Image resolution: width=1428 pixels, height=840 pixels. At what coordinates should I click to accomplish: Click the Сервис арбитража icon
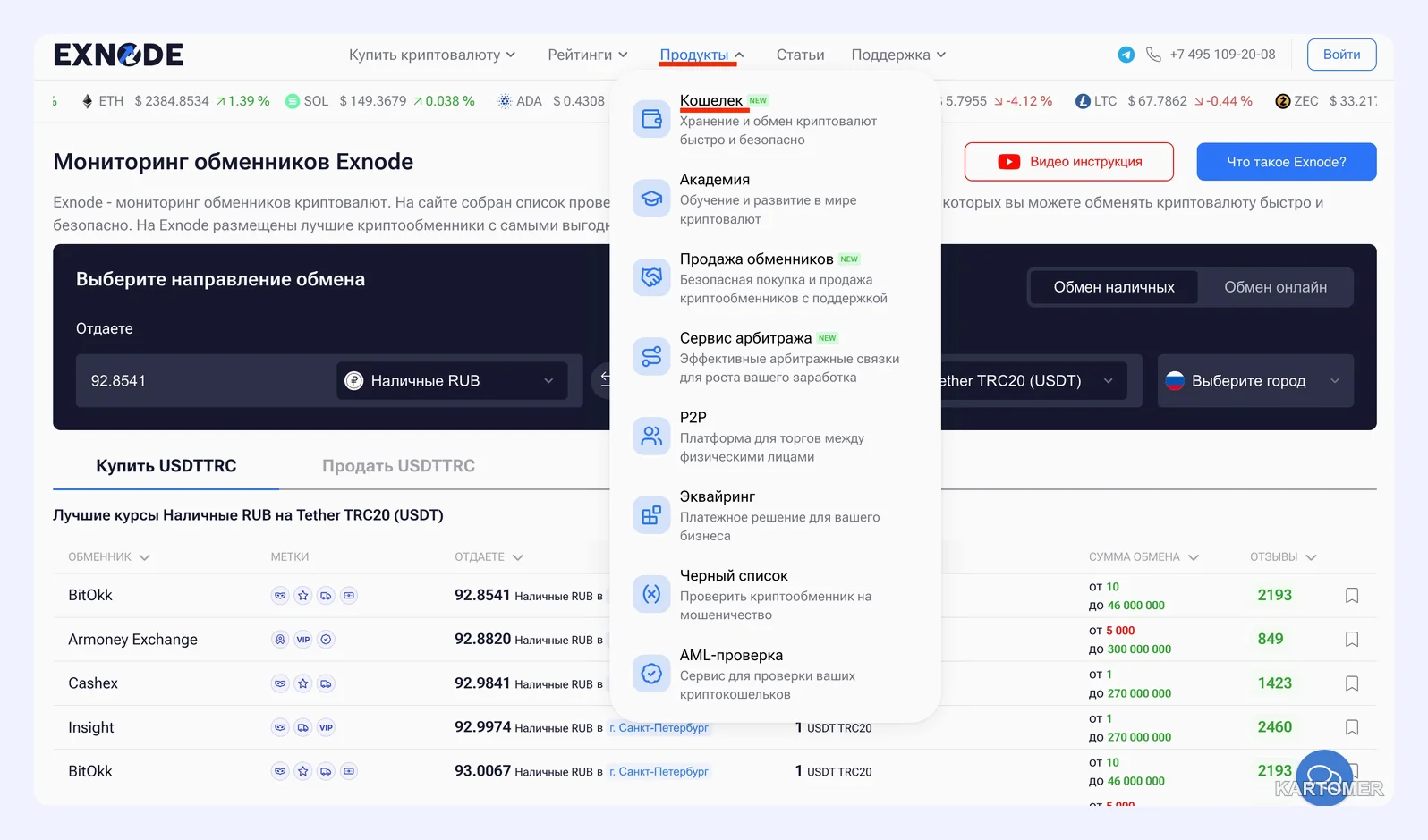[651, 357]
